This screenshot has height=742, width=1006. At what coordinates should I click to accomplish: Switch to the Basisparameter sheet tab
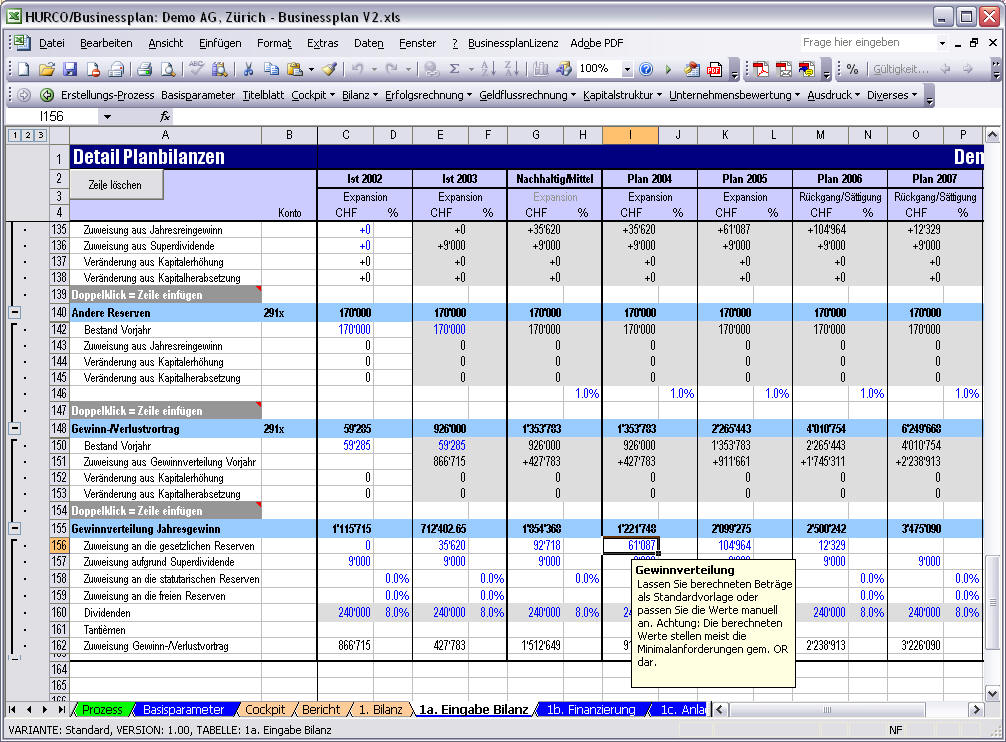point(183,709)
